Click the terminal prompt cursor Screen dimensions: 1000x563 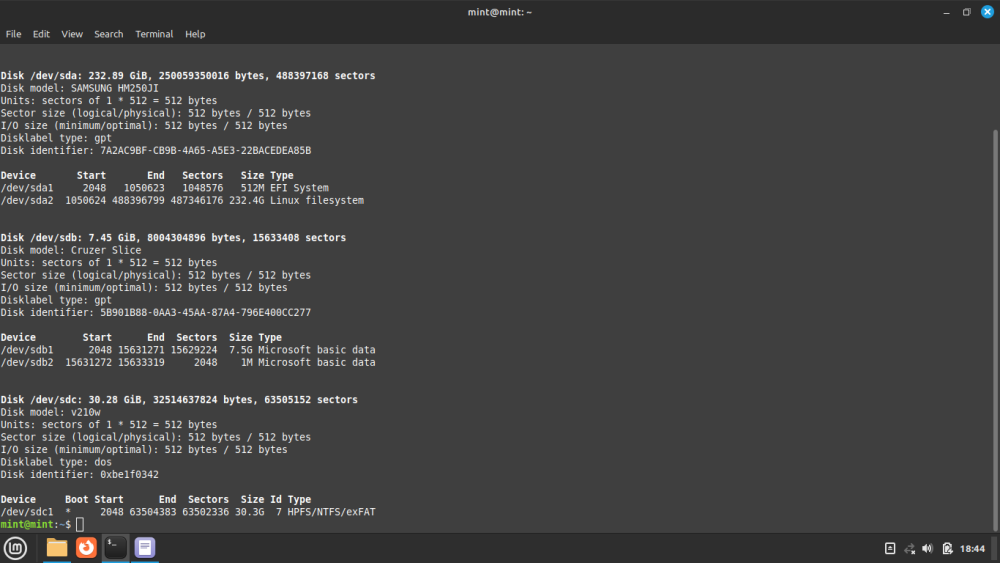coord(80,524)
